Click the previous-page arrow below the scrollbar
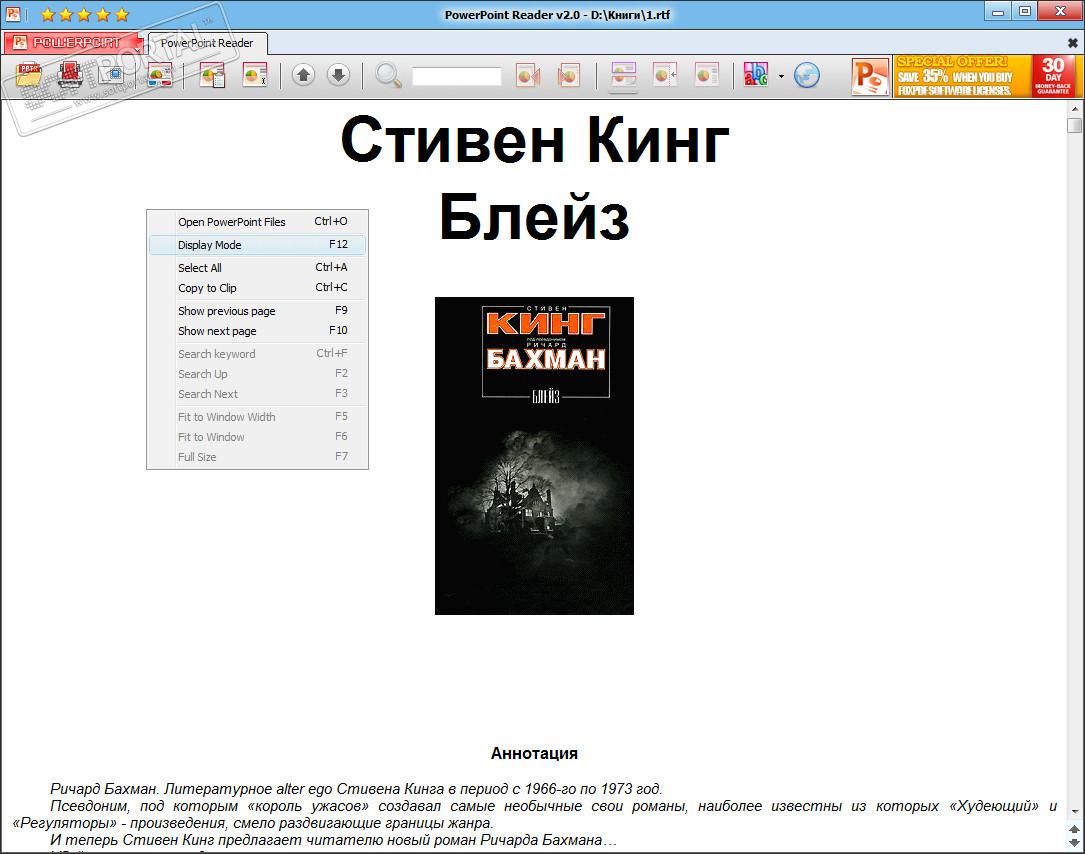The width and height of the screenshot is (1085, 854). [1074, 828]
